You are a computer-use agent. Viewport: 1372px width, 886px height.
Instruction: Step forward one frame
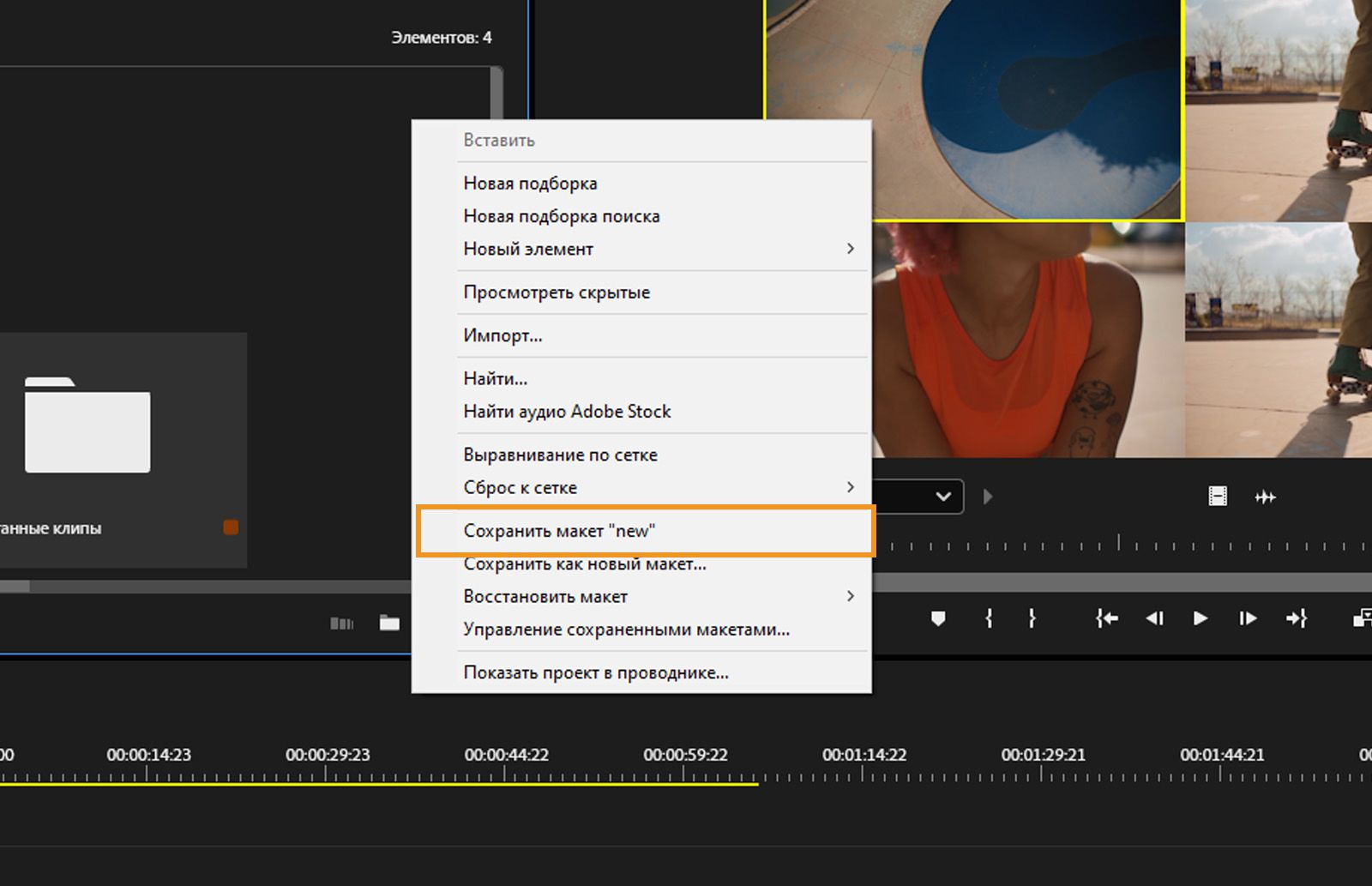coord(1248,618)
